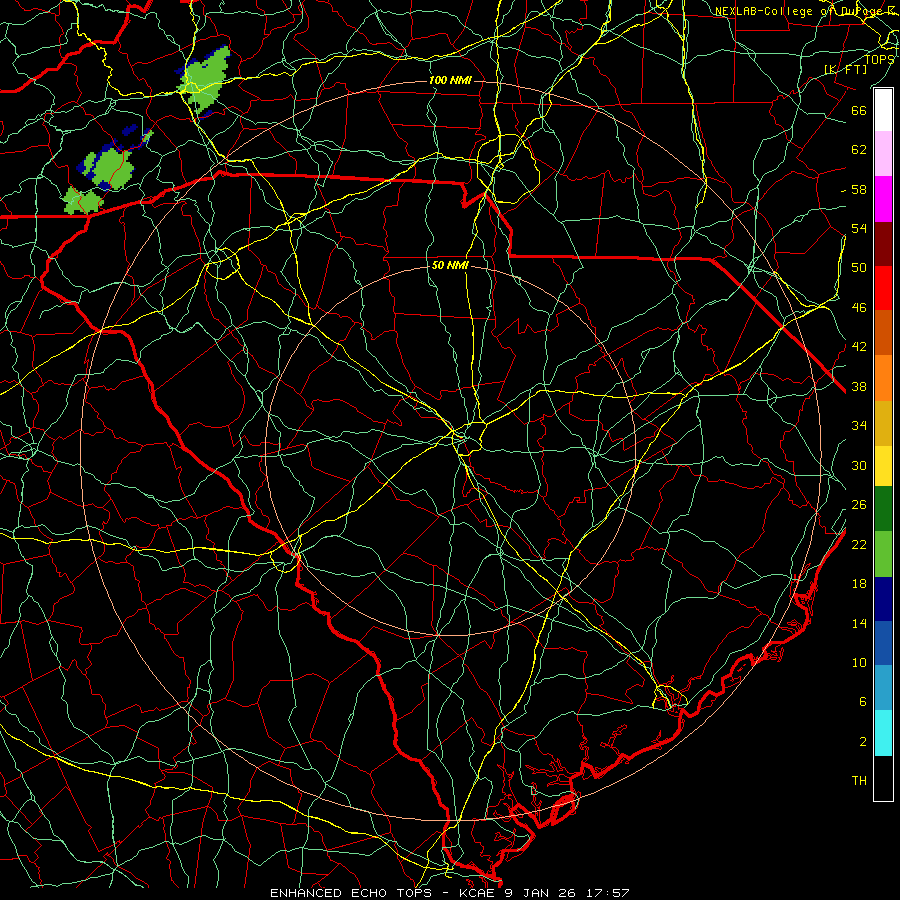Click the 62 value on the scale
This screenshot has height=900, width=900.
(859, 150)
